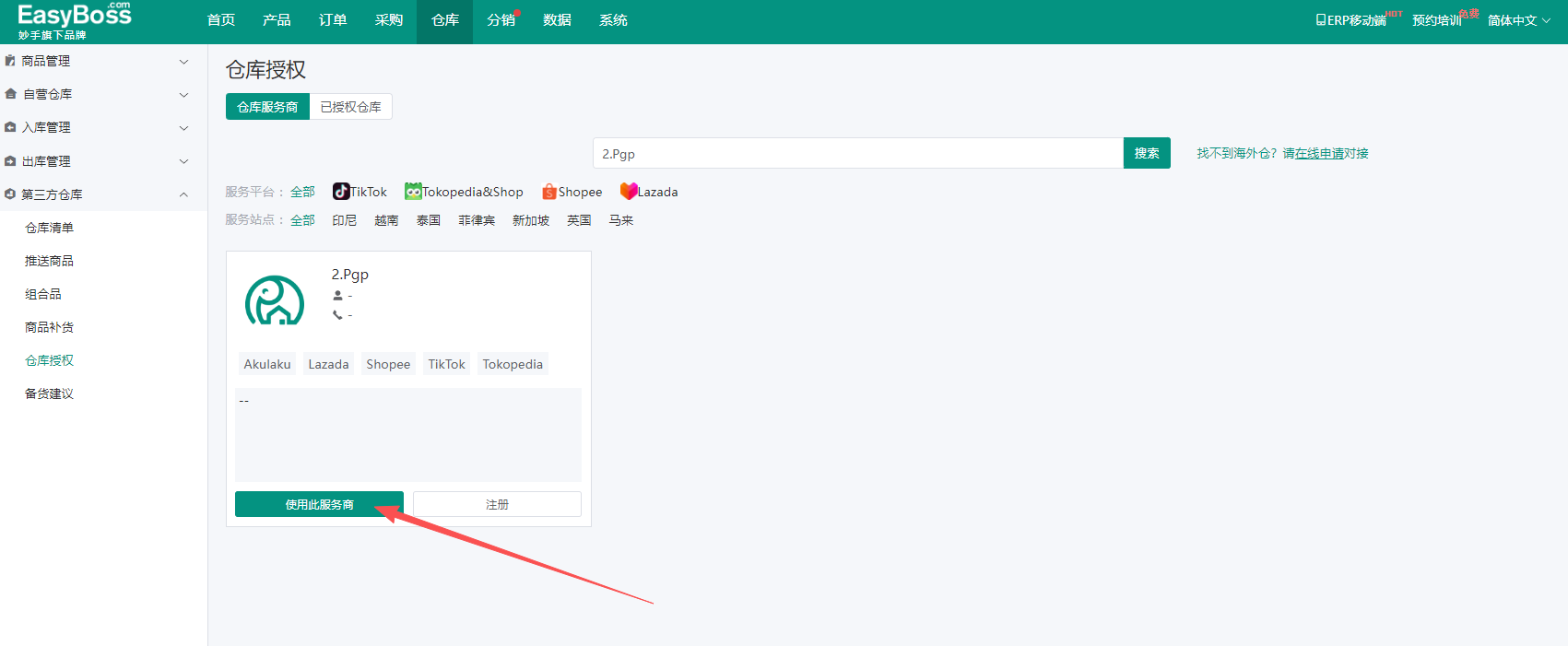
Task: Open 推送商品 in the sidebar
Action: (x=50, y=261)
